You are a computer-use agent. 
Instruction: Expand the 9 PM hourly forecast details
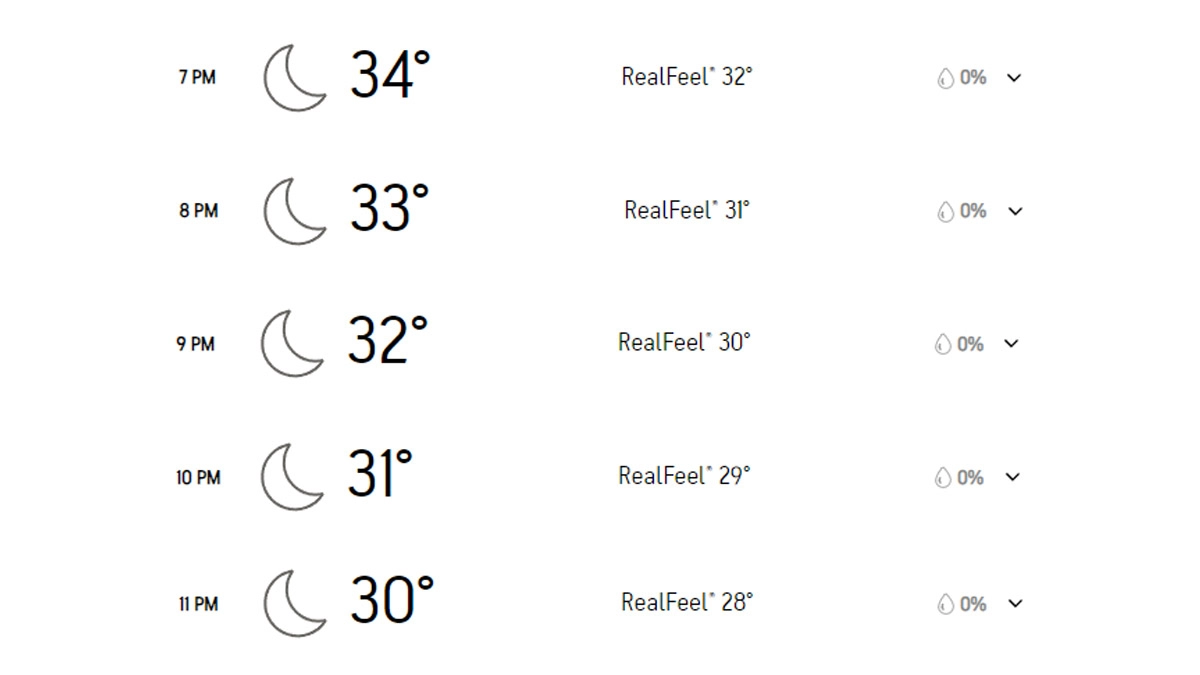(1012, 343)
